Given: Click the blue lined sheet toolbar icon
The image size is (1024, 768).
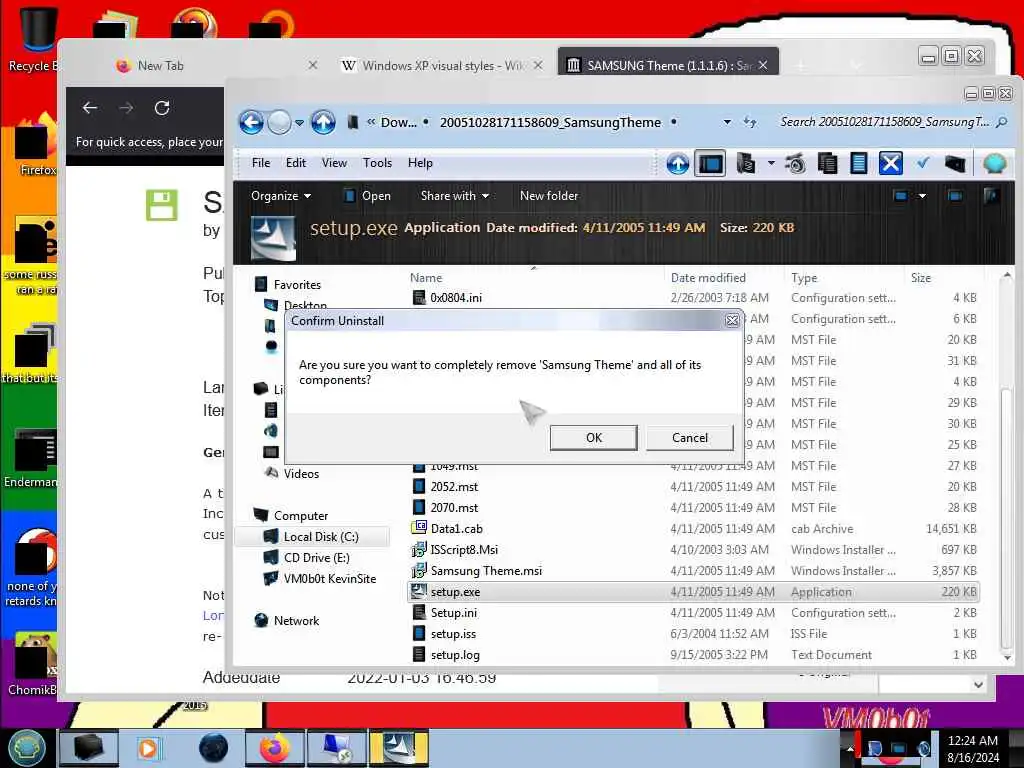Looking at the screenshot, I should point(858,163).
